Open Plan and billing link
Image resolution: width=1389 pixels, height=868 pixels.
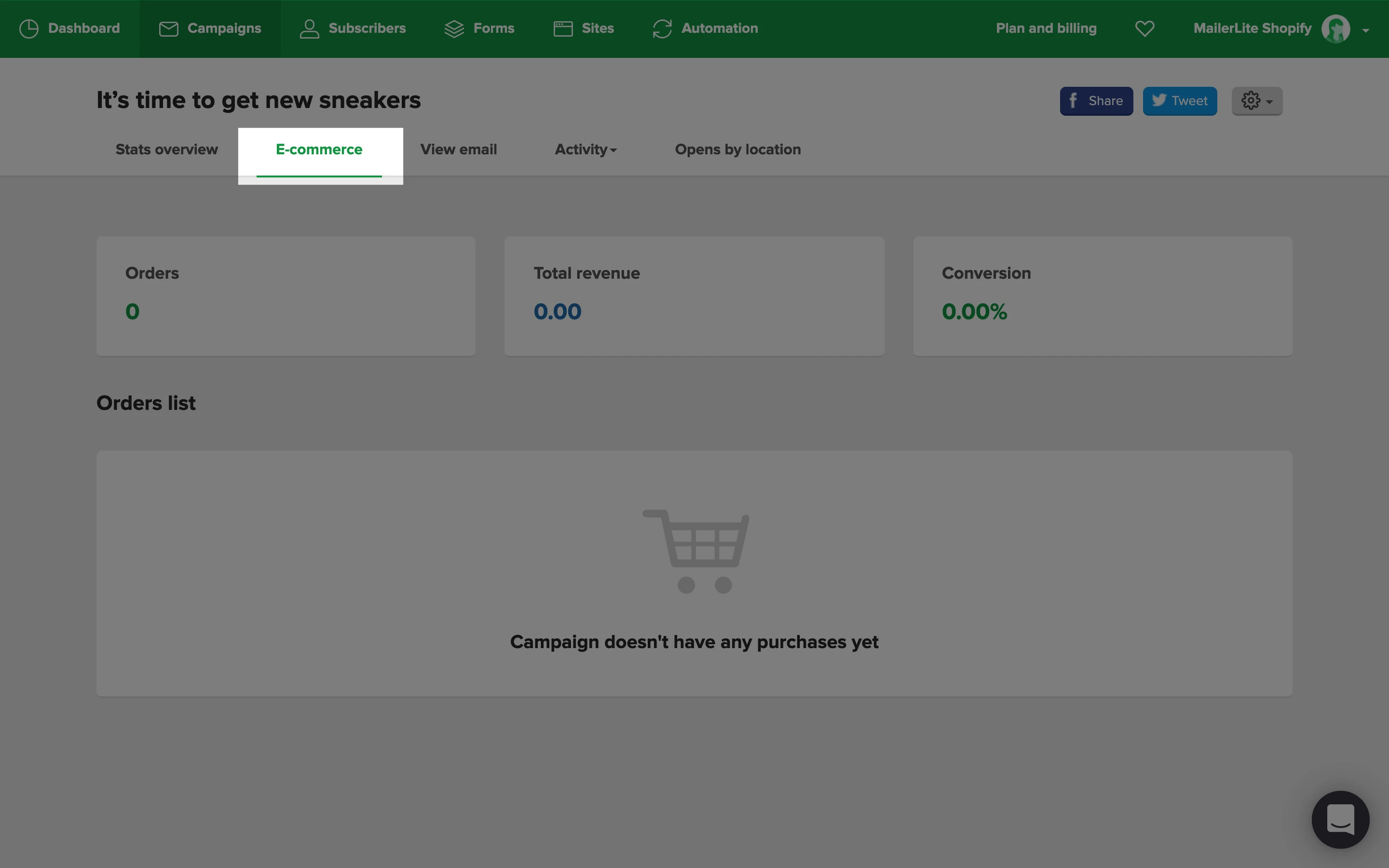(x=1046, y=29)
